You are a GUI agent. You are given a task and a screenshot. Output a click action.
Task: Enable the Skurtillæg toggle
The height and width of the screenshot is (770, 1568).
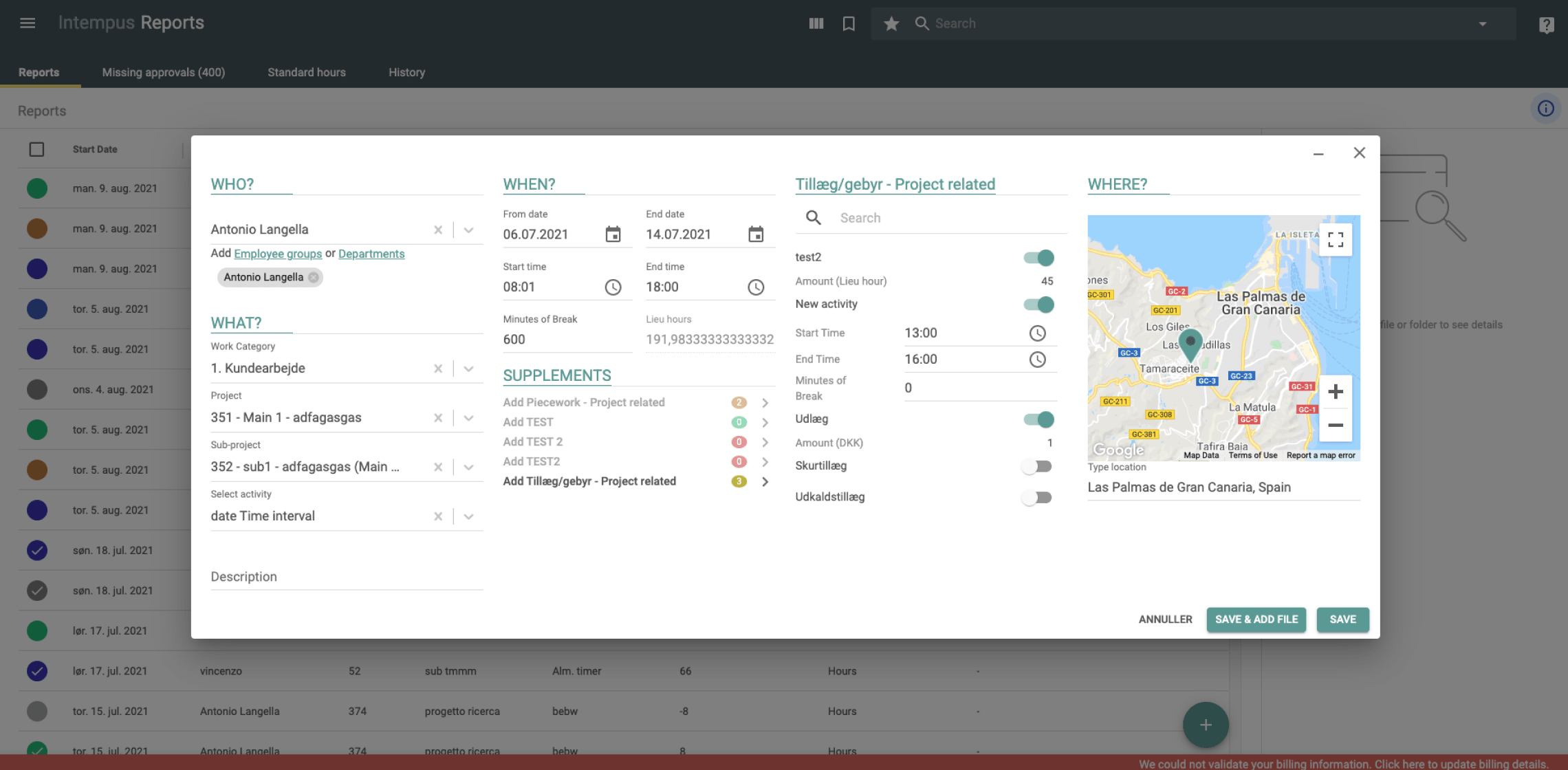pyautogui.click(x=1037, y=467)
